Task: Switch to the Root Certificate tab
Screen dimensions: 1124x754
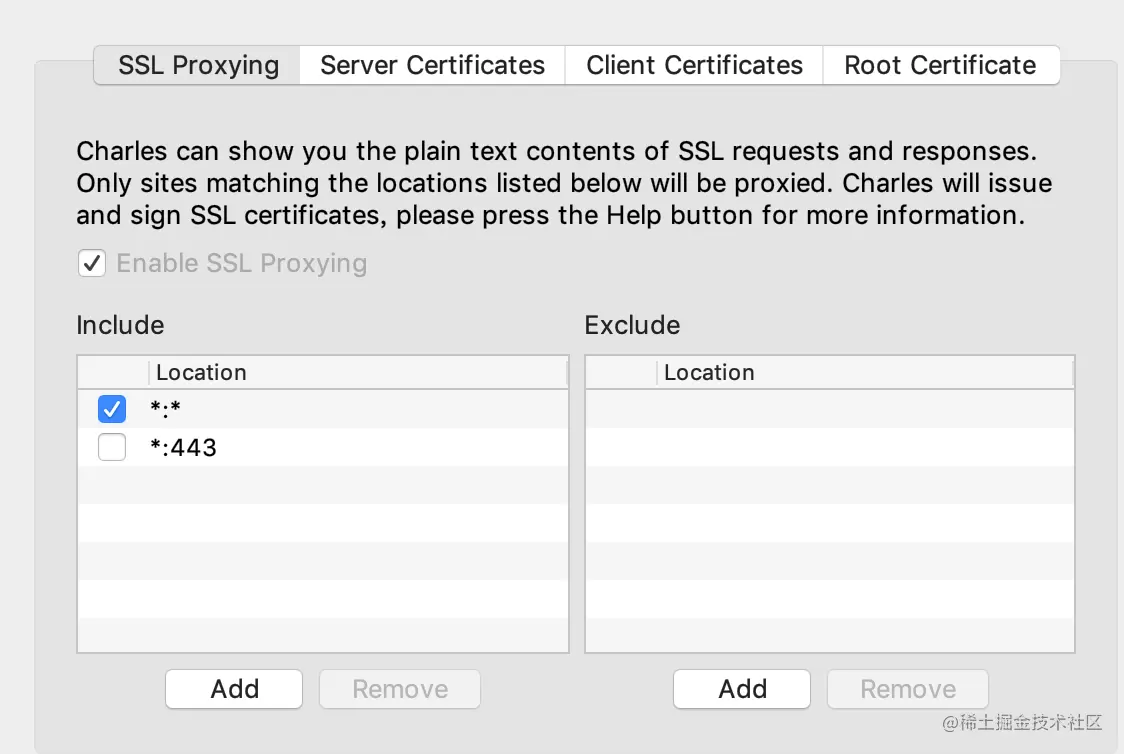Action: pos(940,66)
